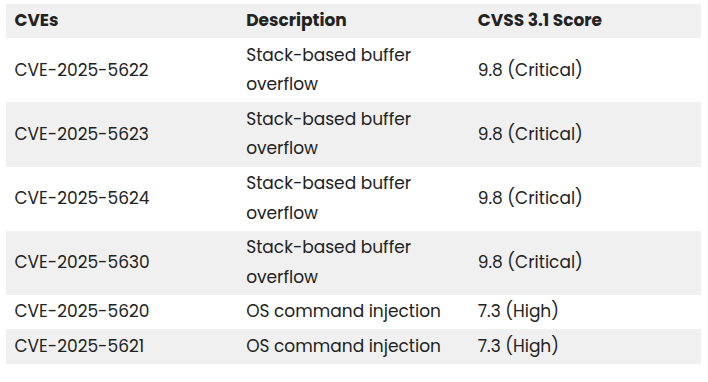Click the 9.8 (Critical) score for CVE-2025-5624
This screenshot has height=382, width=708.
click(530, 198)
